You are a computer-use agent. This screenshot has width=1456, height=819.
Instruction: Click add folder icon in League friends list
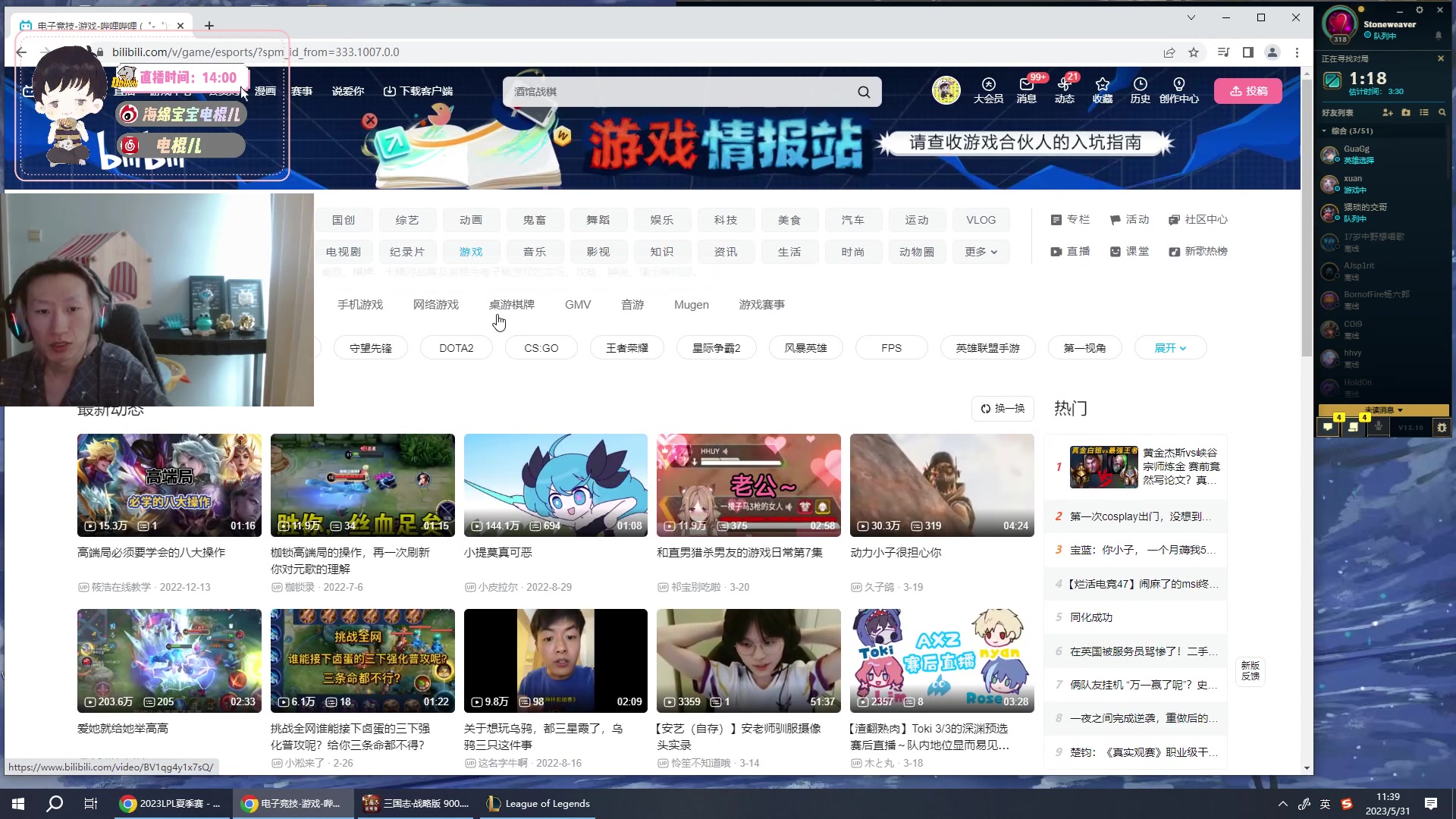pyautogui.click(x=1406, y=112)
